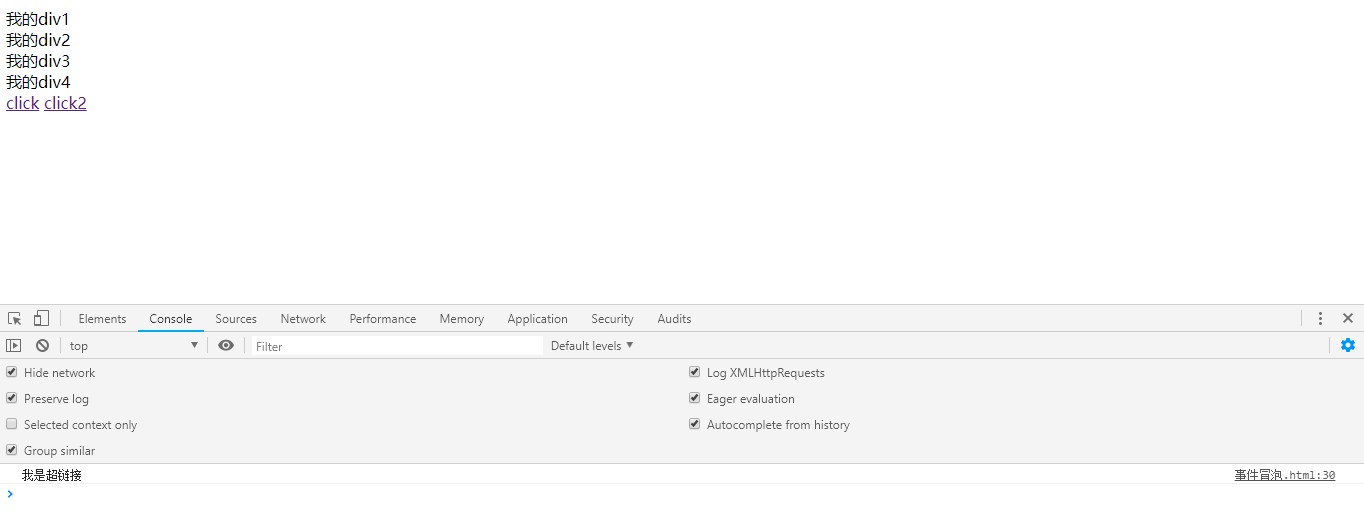Click the "click" hyperlink on the page
Image resolution: width=1364 pixels, height=522 pixels.
[x=22, y=103]
